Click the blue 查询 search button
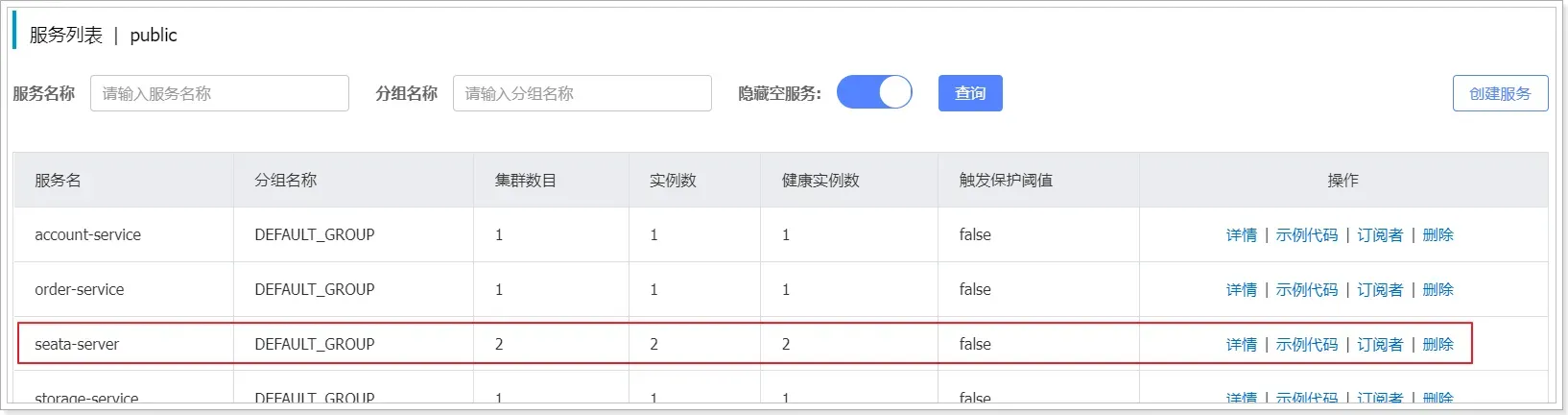 970,93
